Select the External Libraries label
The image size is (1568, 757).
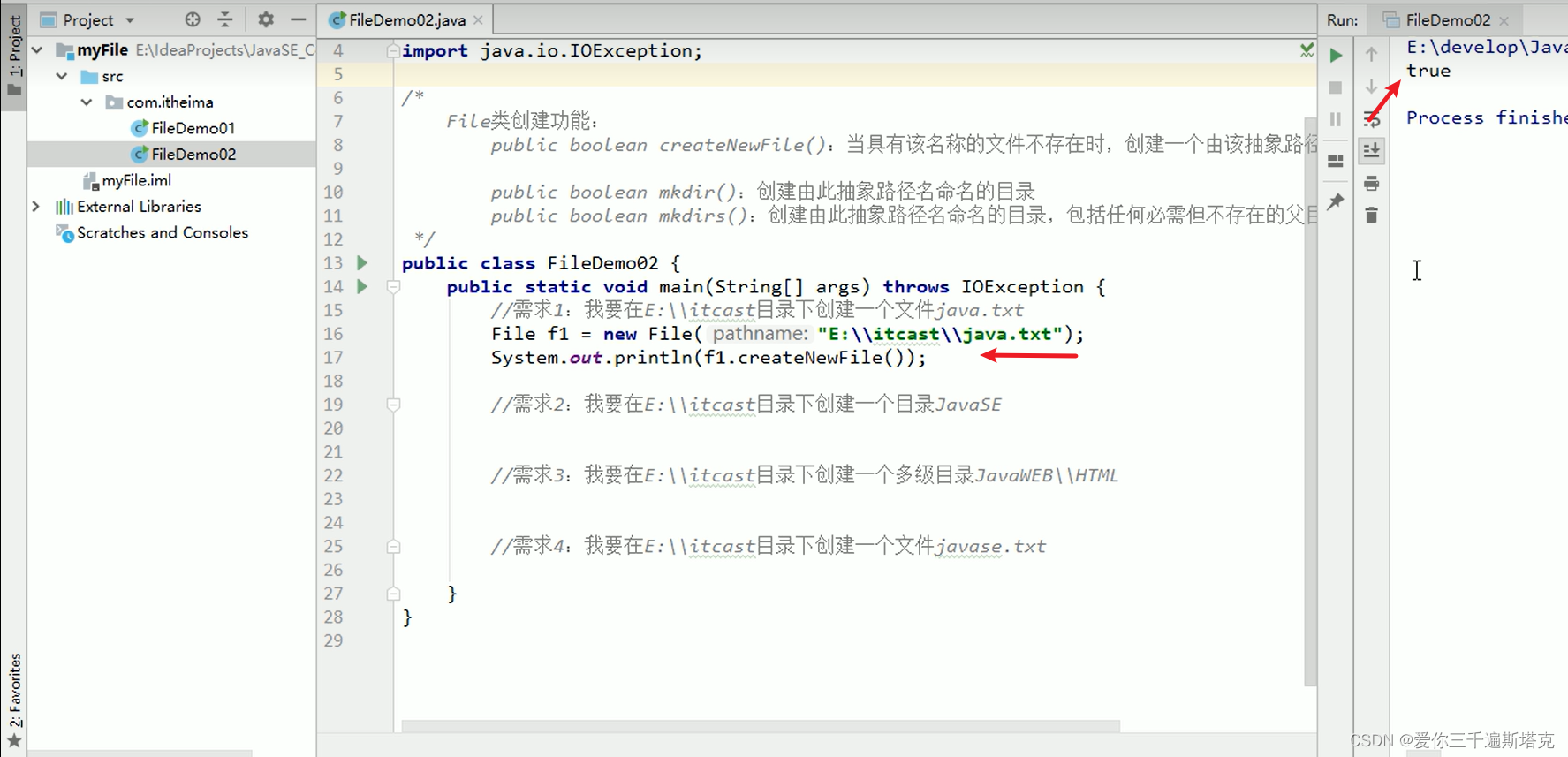point(139,207)
